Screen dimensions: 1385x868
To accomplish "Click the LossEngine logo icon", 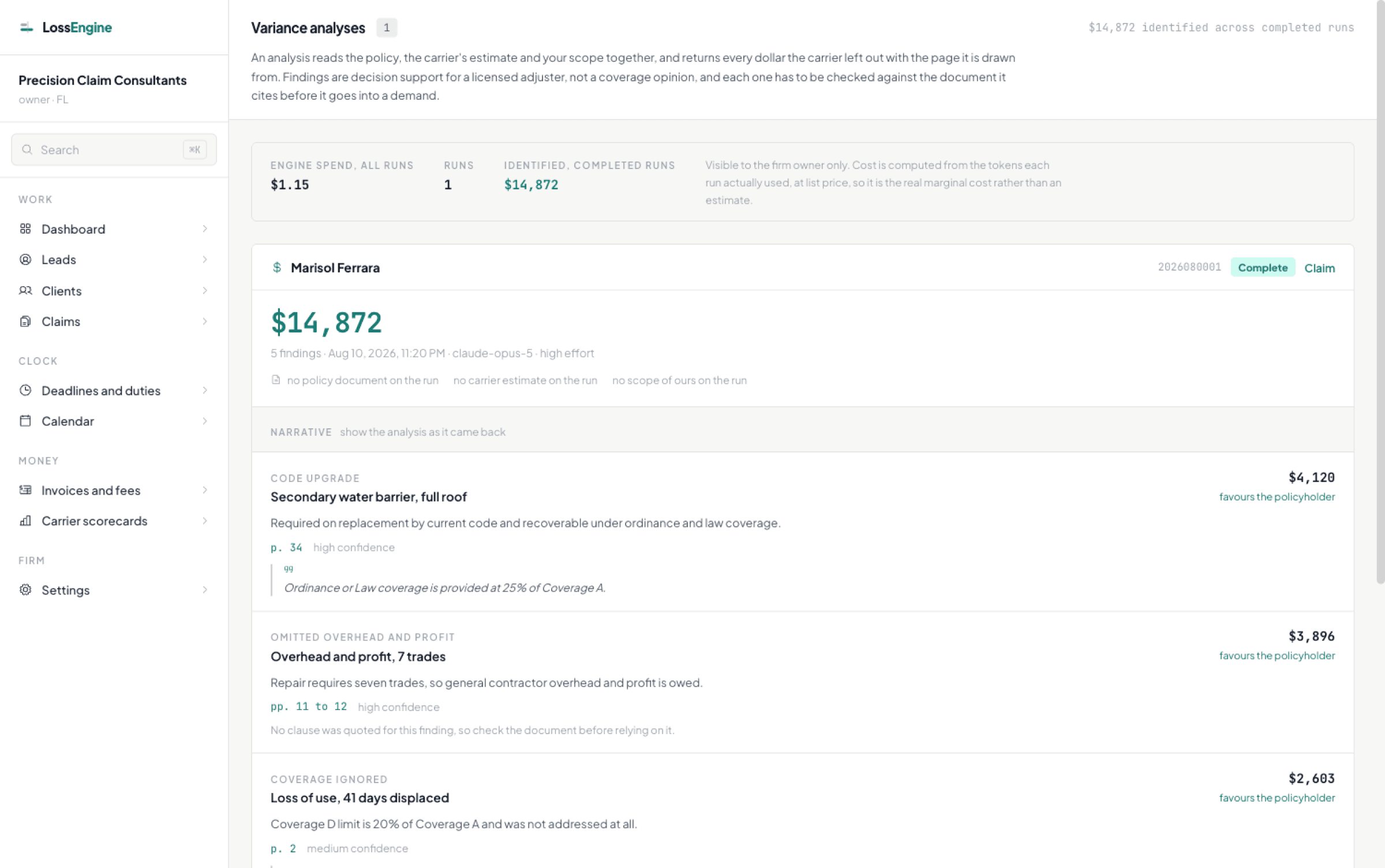I will coord(27,27).
